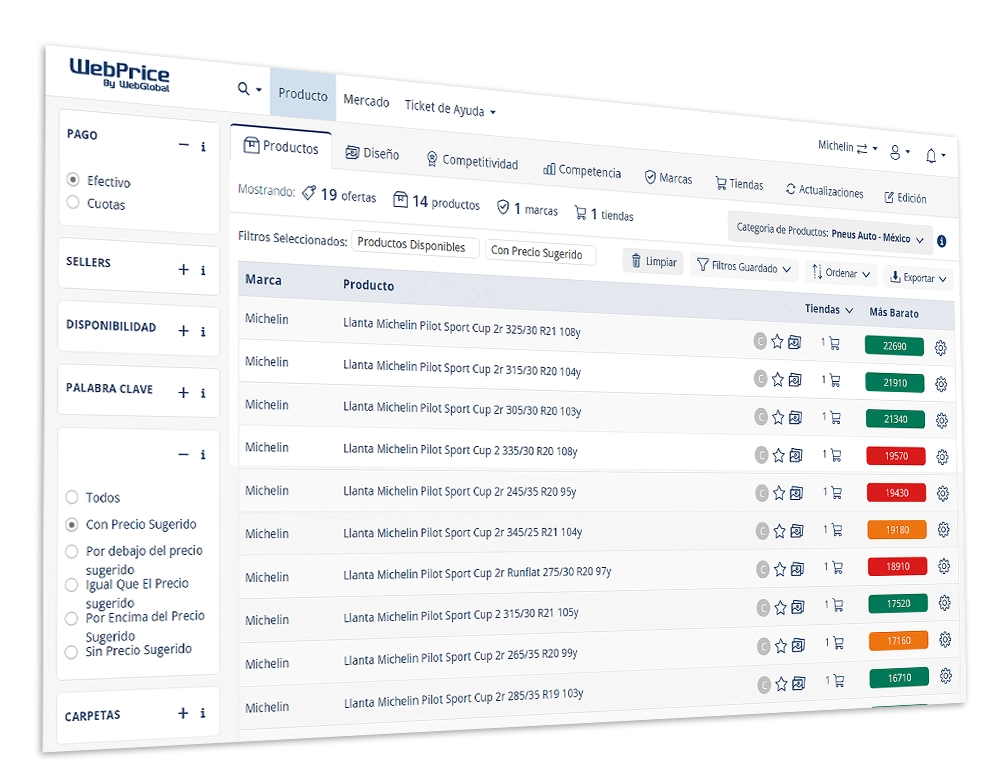Open the Ordenar dropdown

(841, 273)
